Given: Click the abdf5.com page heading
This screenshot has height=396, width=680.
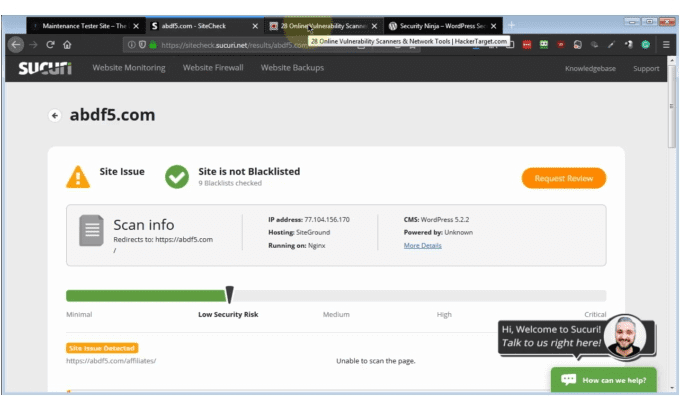Looking at the screenshot, I should (112, 115).
